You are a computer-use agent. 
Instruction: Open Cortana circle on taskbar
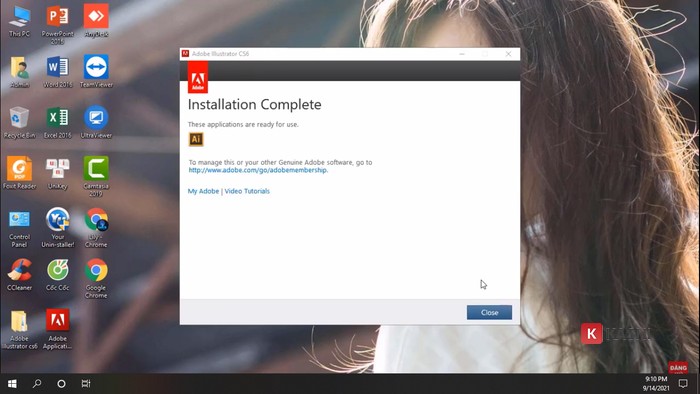coord(61,384)
